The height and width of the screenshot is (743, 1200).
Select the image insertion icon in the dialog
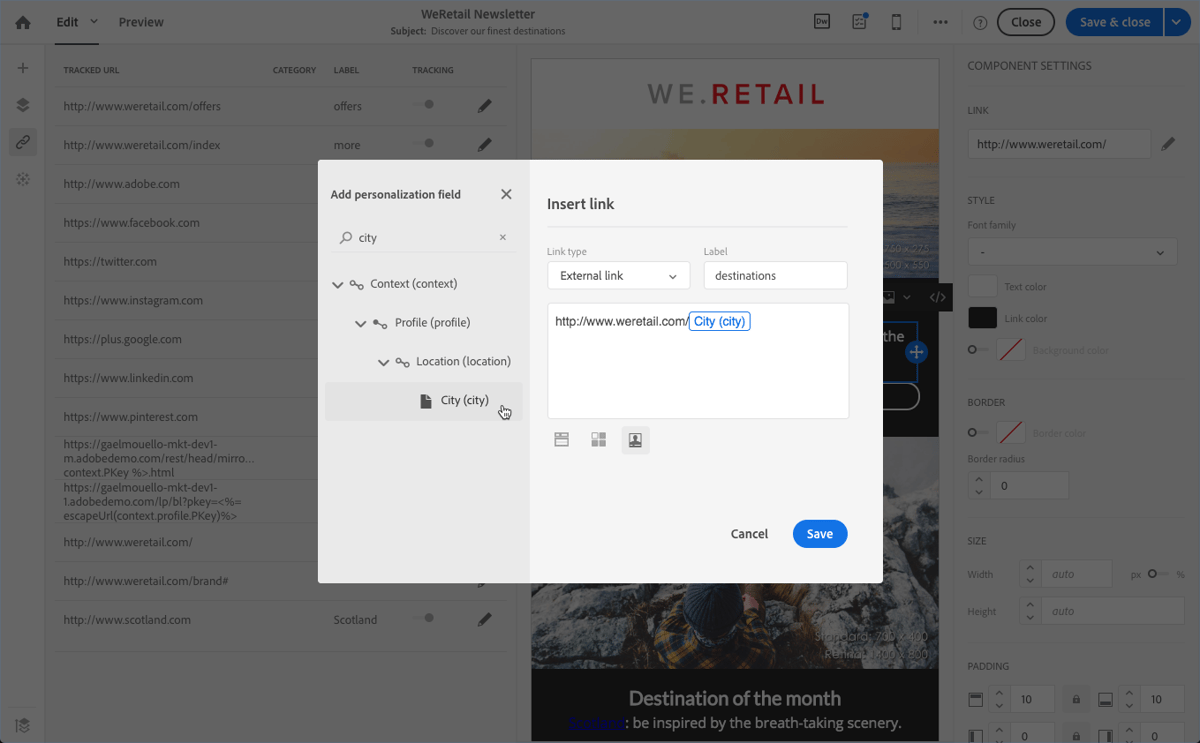click(x=635, y=438)
